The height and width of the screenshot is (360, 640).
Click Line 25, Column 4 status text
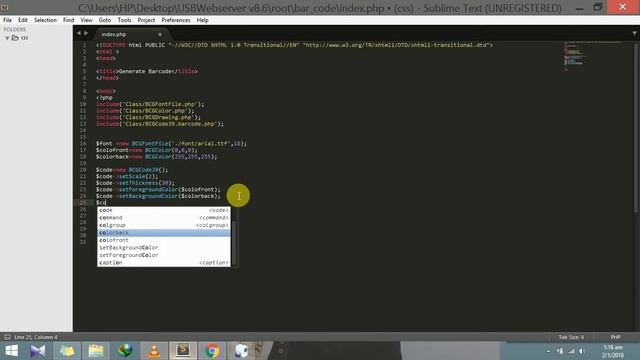(36, 337)
